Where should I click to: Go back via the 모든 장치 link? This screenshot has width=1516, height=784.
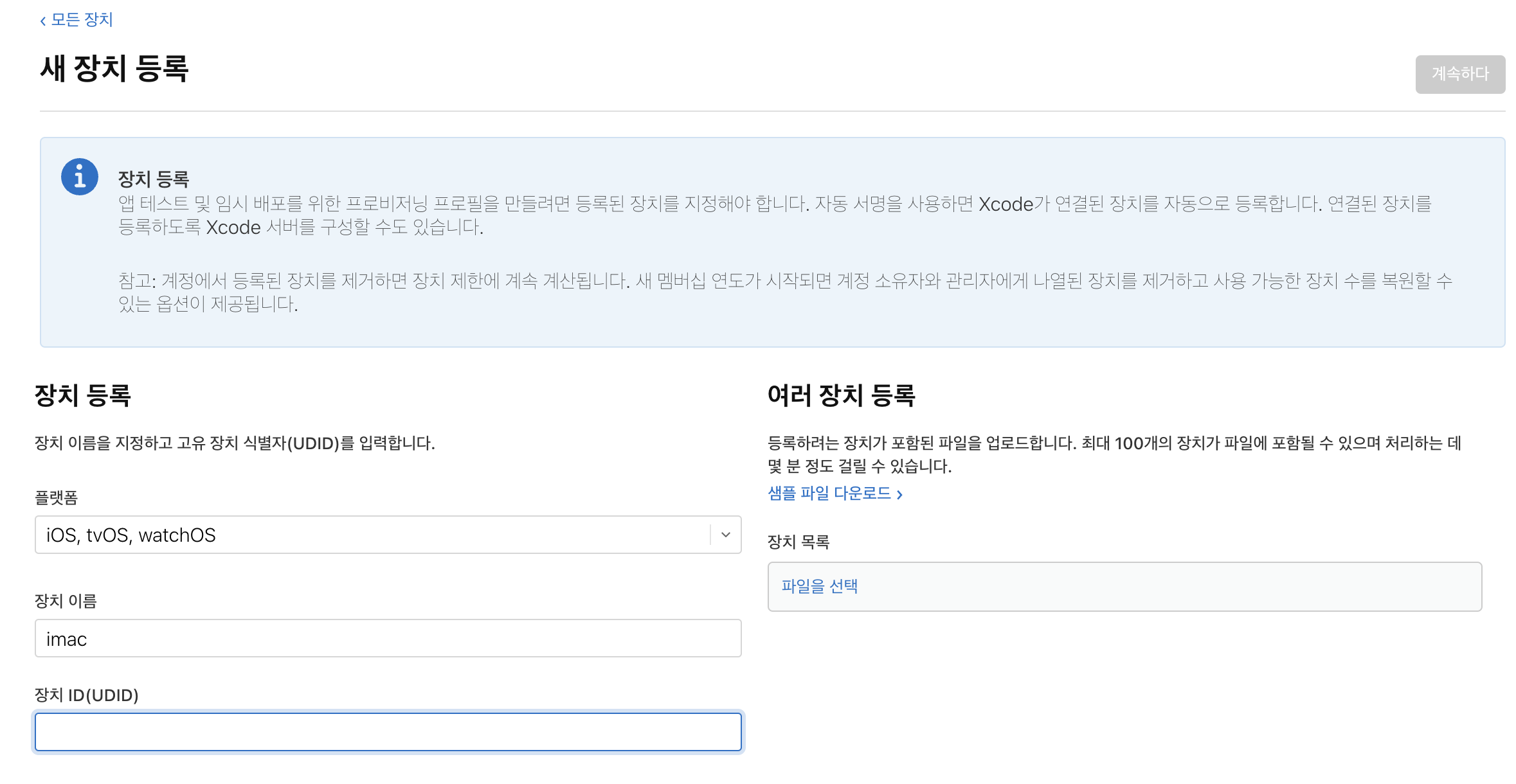coord(82,20)
